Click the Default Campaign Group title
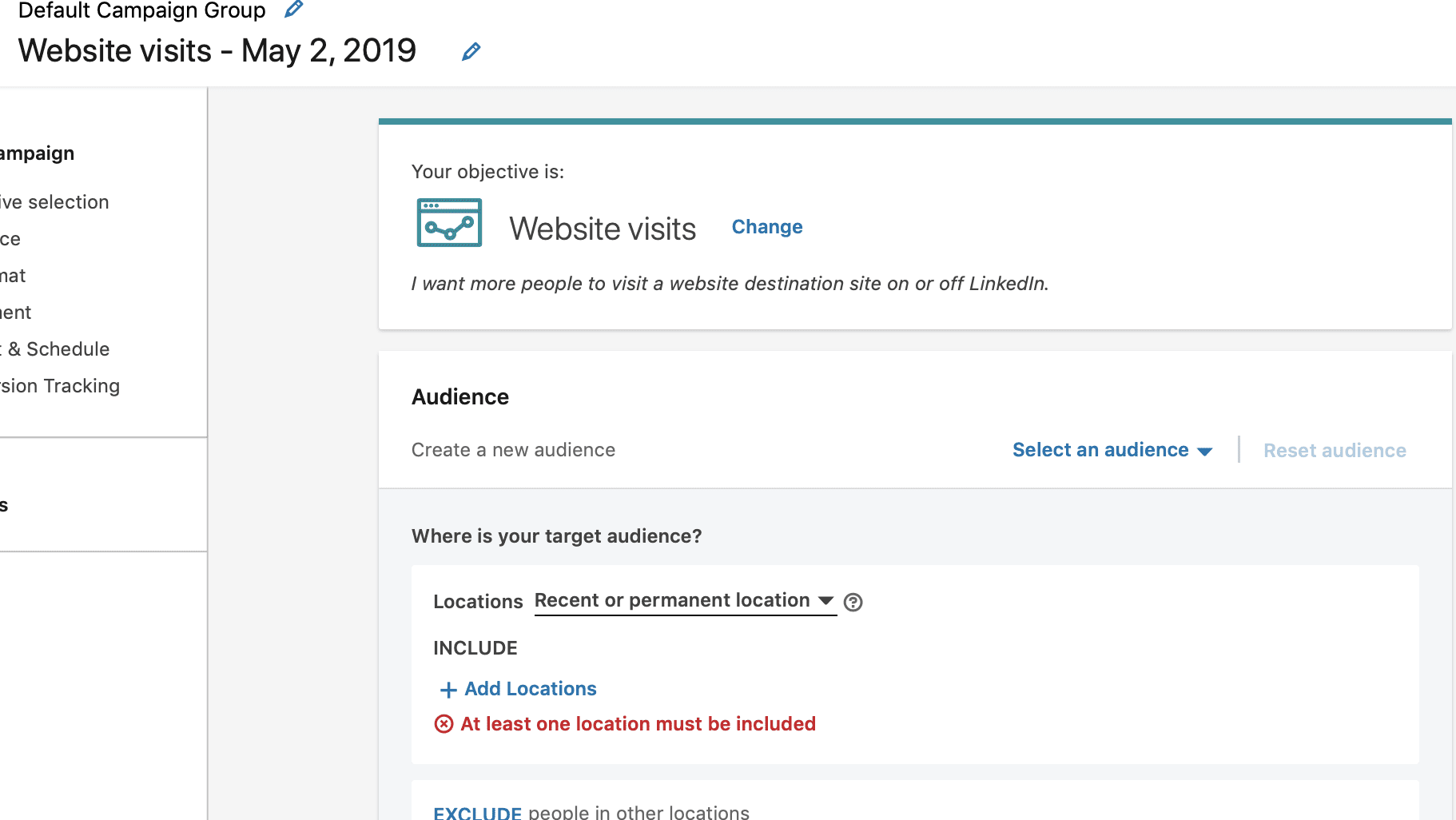1456x820 pixels. (x=141, y=10)
